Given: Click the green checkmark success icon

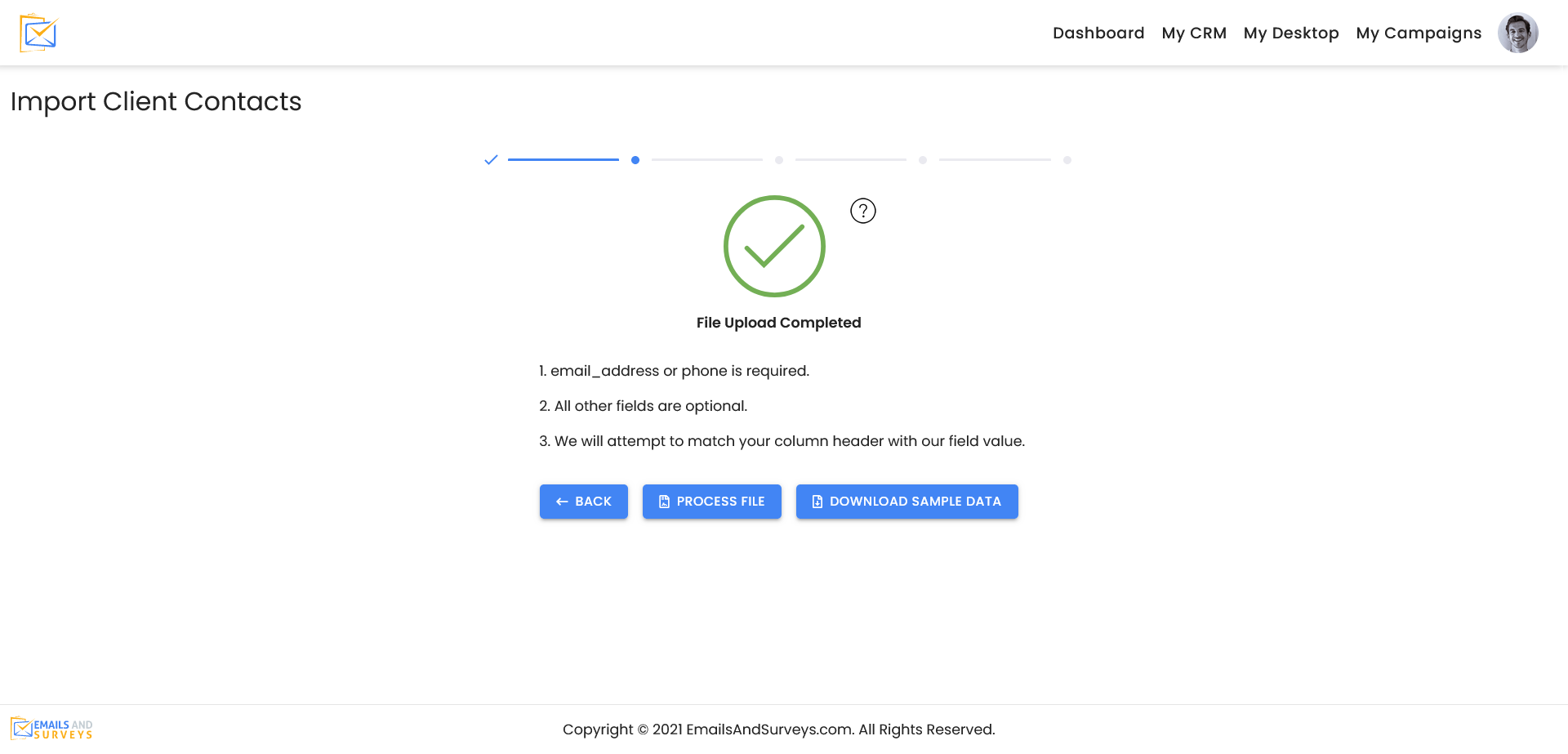Looking at the screenshot, I should coord(774,246).
